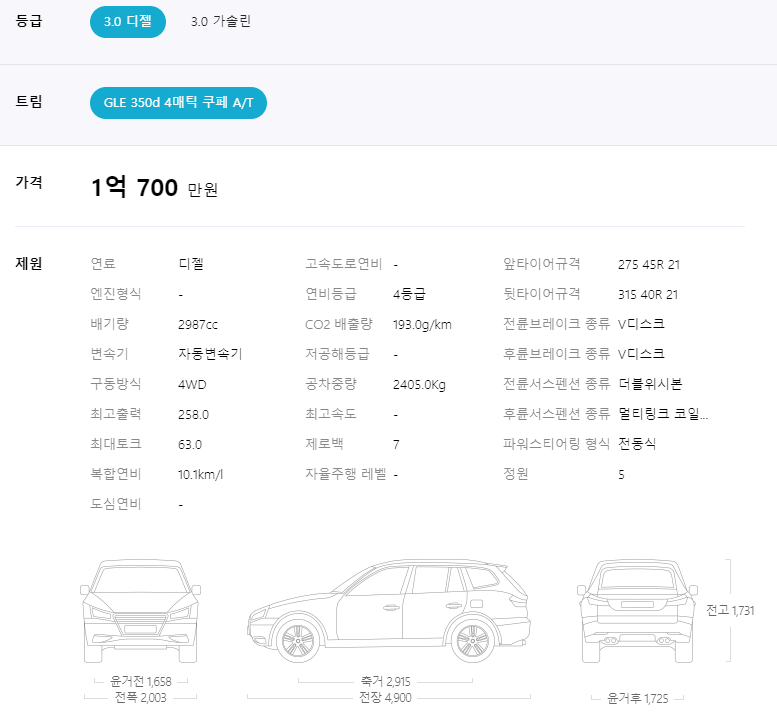Screen dimensions: 777x723
Task: Click the power steering value 전동식
Action: pos(637,444)
